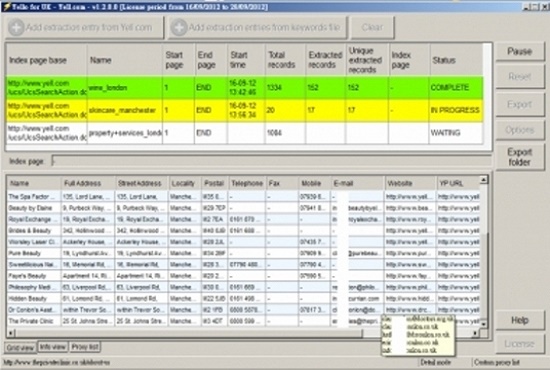Click the Start page column header
Screen dimensions: 550x370
[179, 60]
